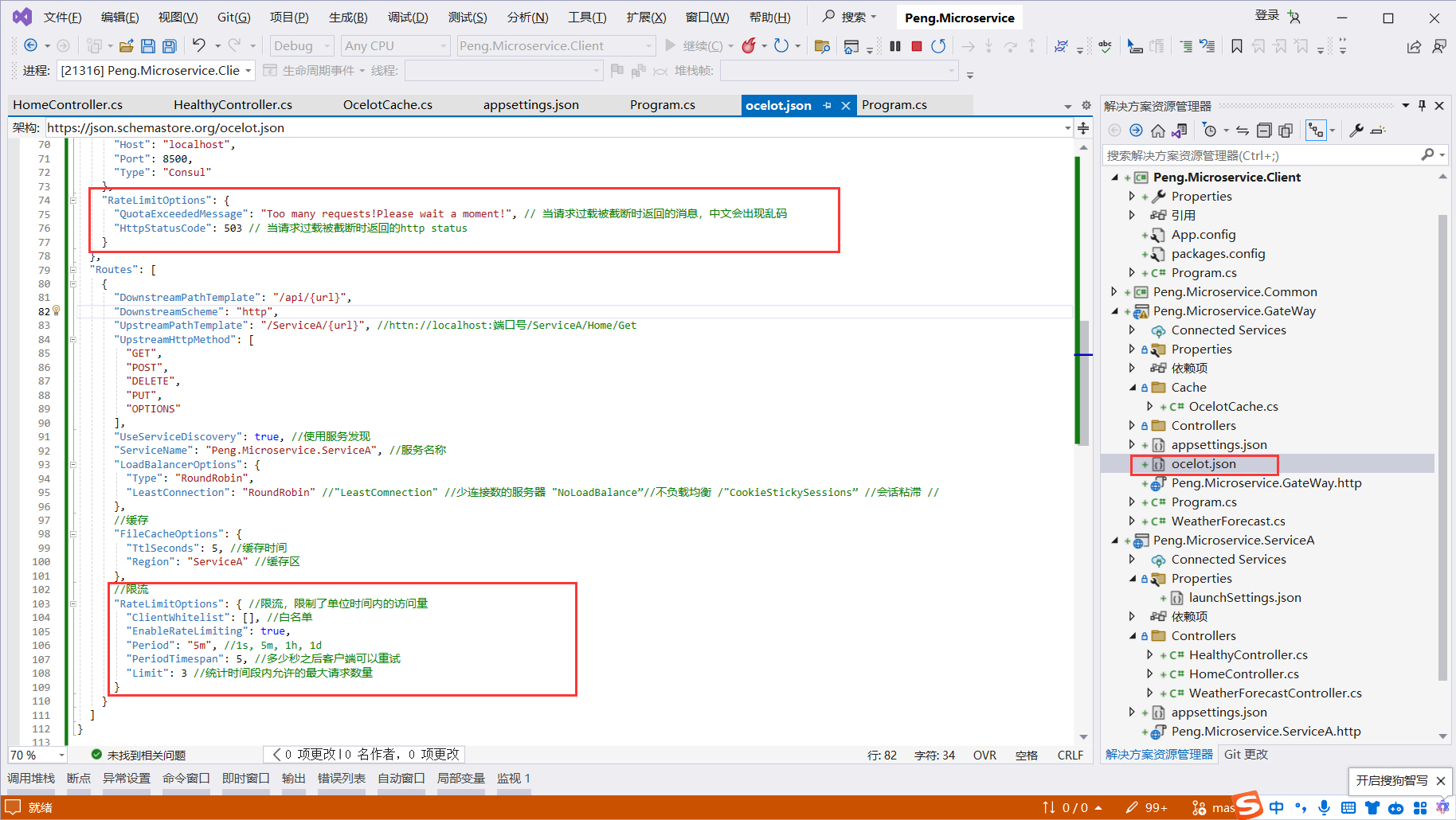
Task: Toggle a bookmark with the bookmark icon
Action: click(x=1237, y=46)
